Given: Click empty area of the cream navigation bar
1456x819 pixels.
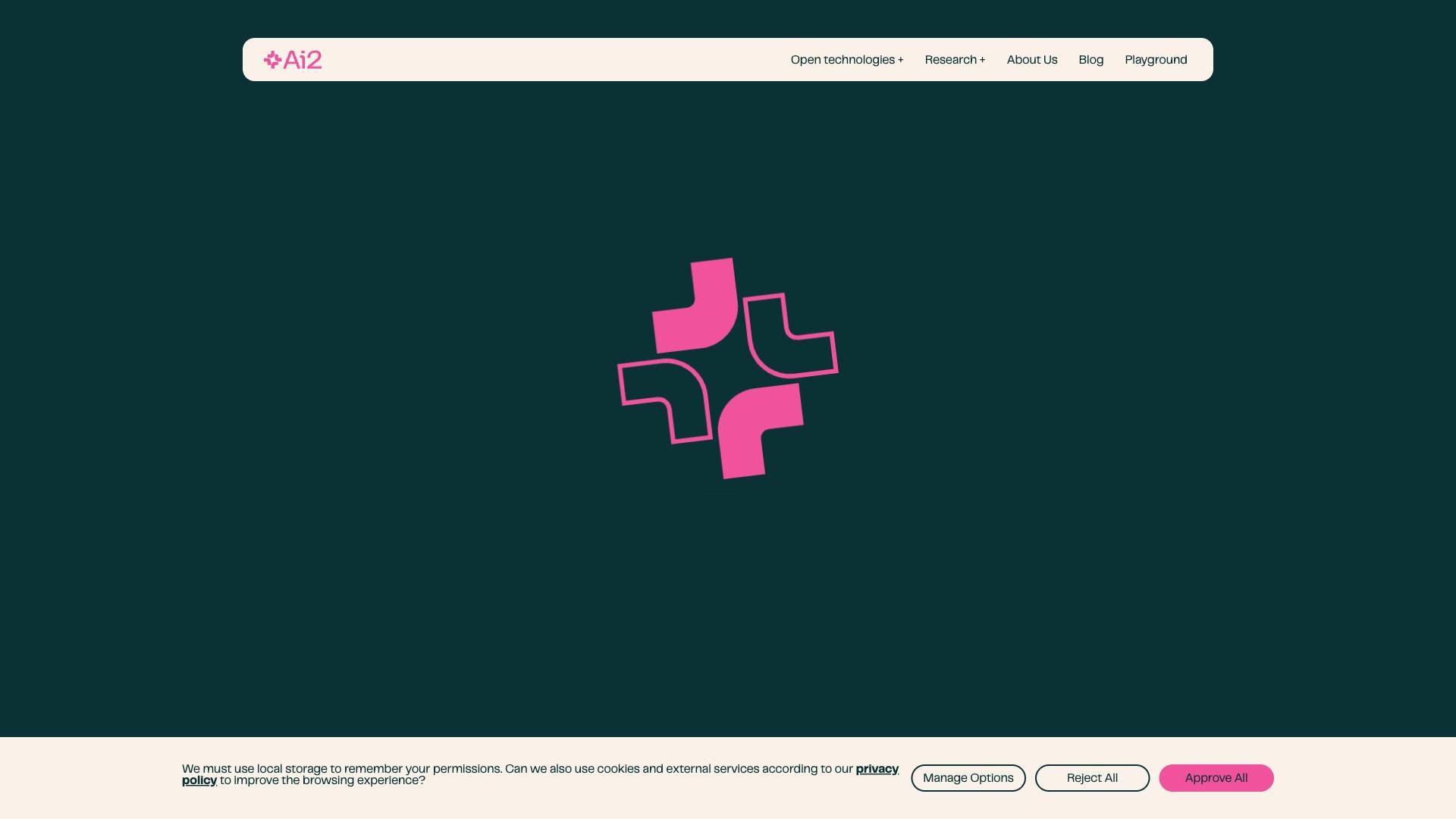Looking at the screenshot, I should [554, 60].
